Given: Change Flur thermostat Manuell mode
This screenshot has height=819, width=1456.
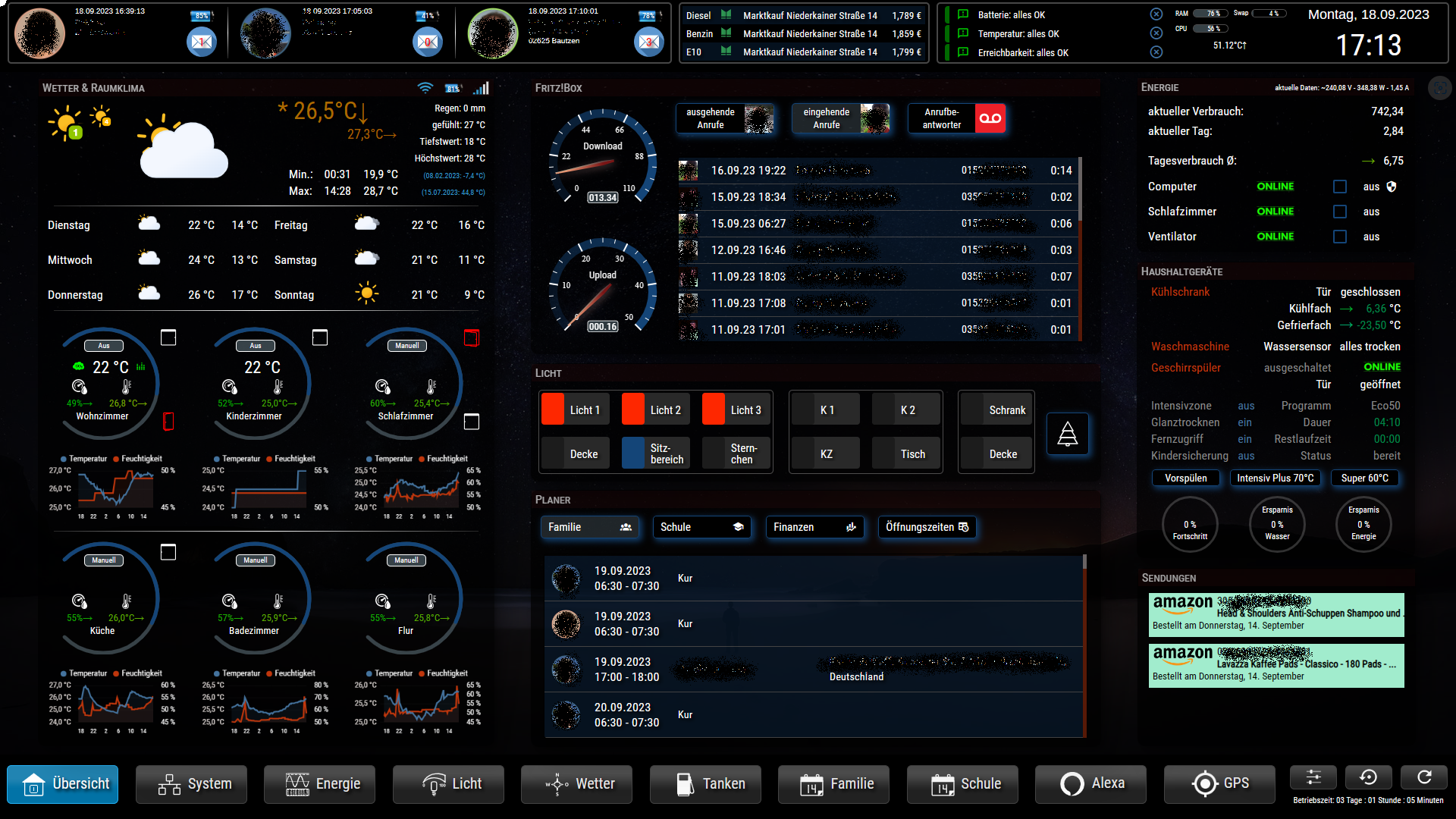Looking at the screenshot, I should (406, 560).
